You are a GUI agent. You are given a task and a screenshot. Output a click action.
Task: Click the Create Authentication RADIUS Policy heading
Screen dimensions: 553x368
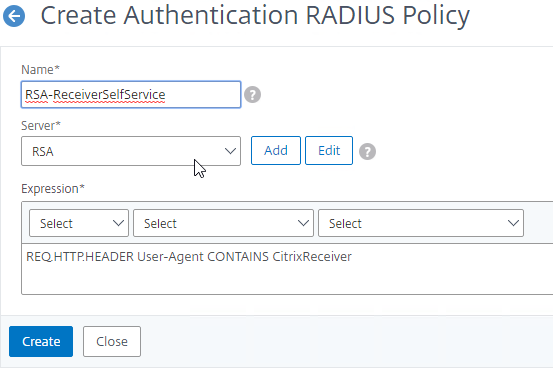[255, 15]
